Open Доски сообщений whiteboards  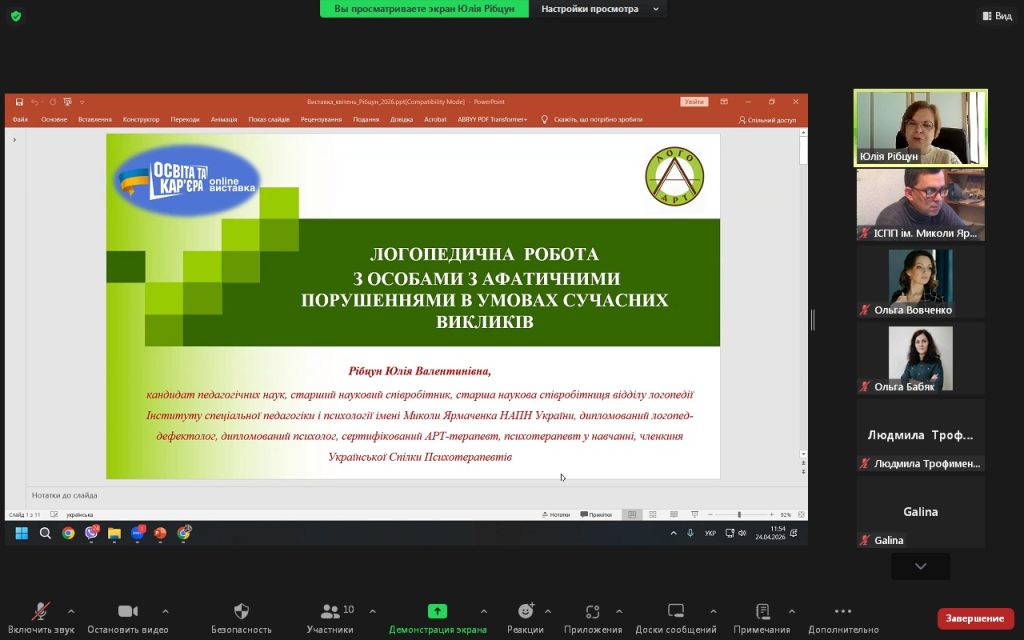tap(676, 611)
